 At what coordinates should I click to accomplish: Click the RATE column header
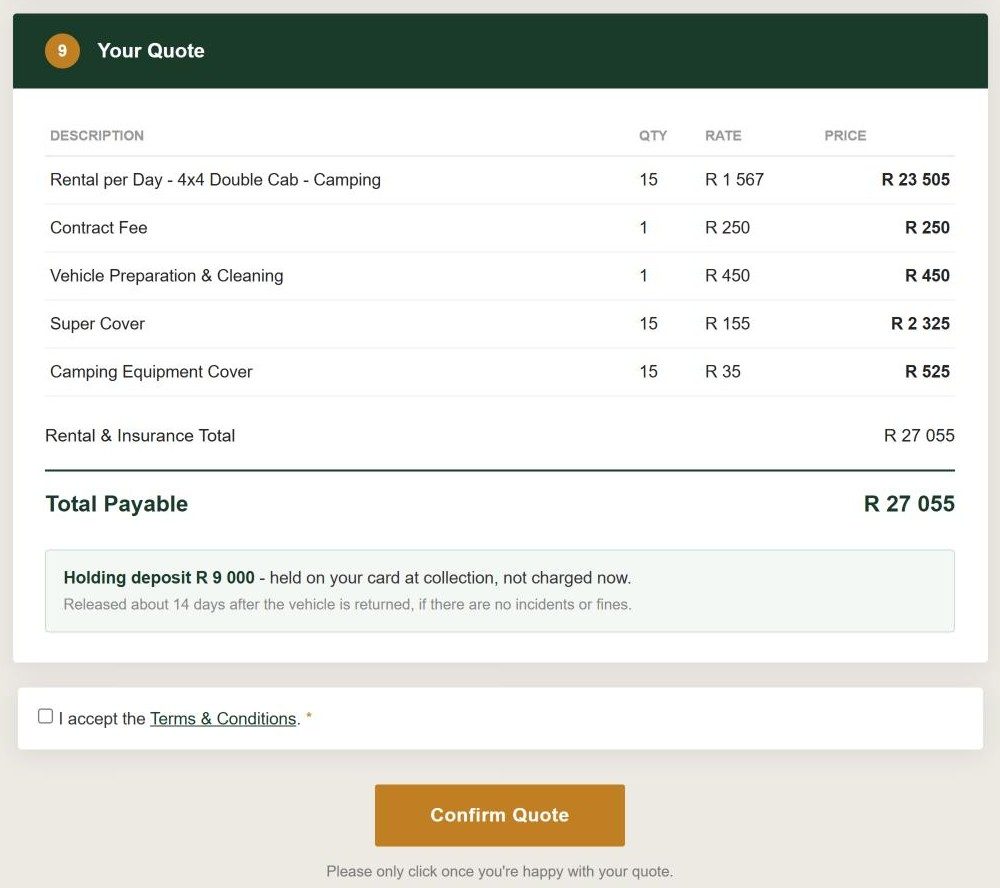(x=723, y=136)
